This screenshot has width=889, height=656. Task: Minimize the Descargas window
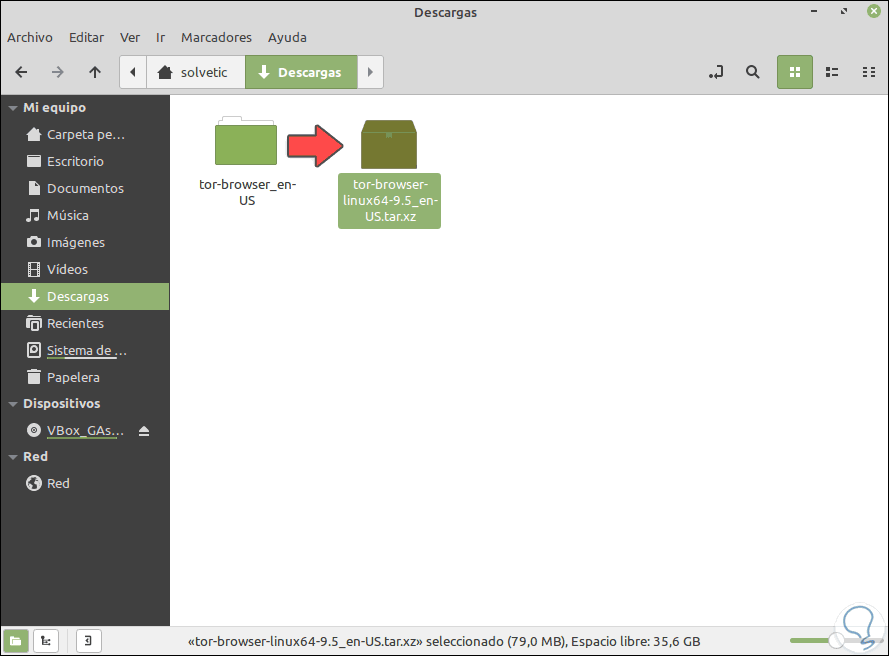pyautogui.click(x=814, y=11)
